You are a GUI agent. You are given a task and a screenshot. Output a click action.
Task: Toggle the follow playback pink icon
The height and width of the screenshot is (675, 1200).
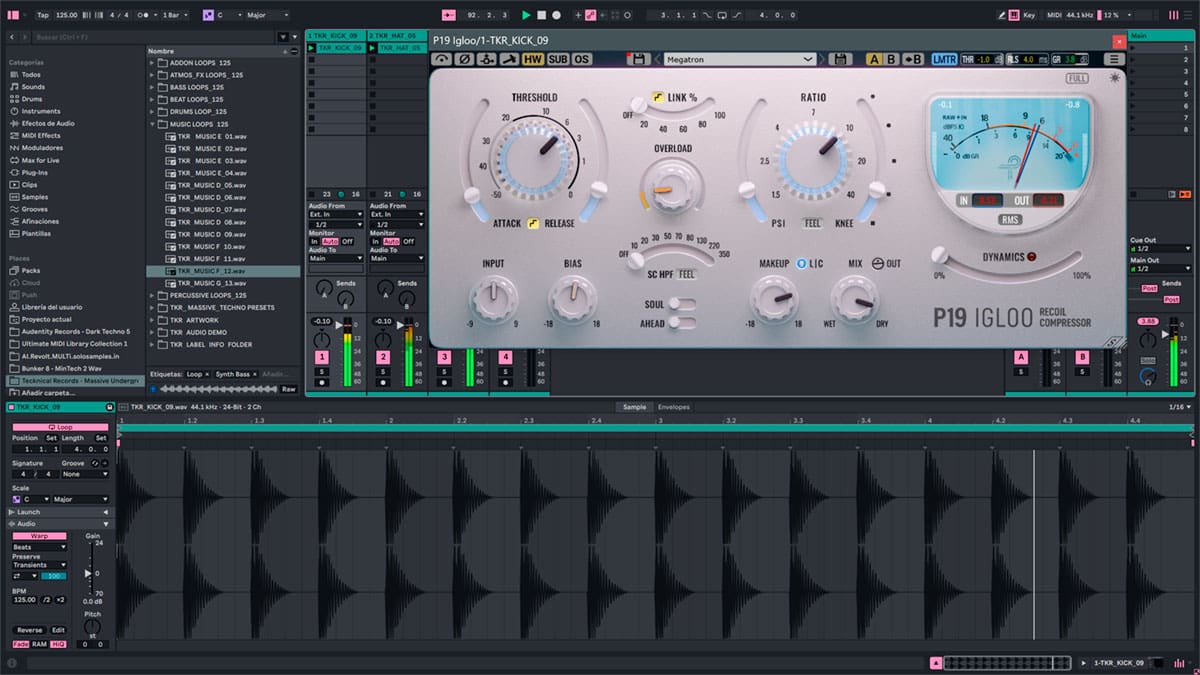(x=448, y=15)
